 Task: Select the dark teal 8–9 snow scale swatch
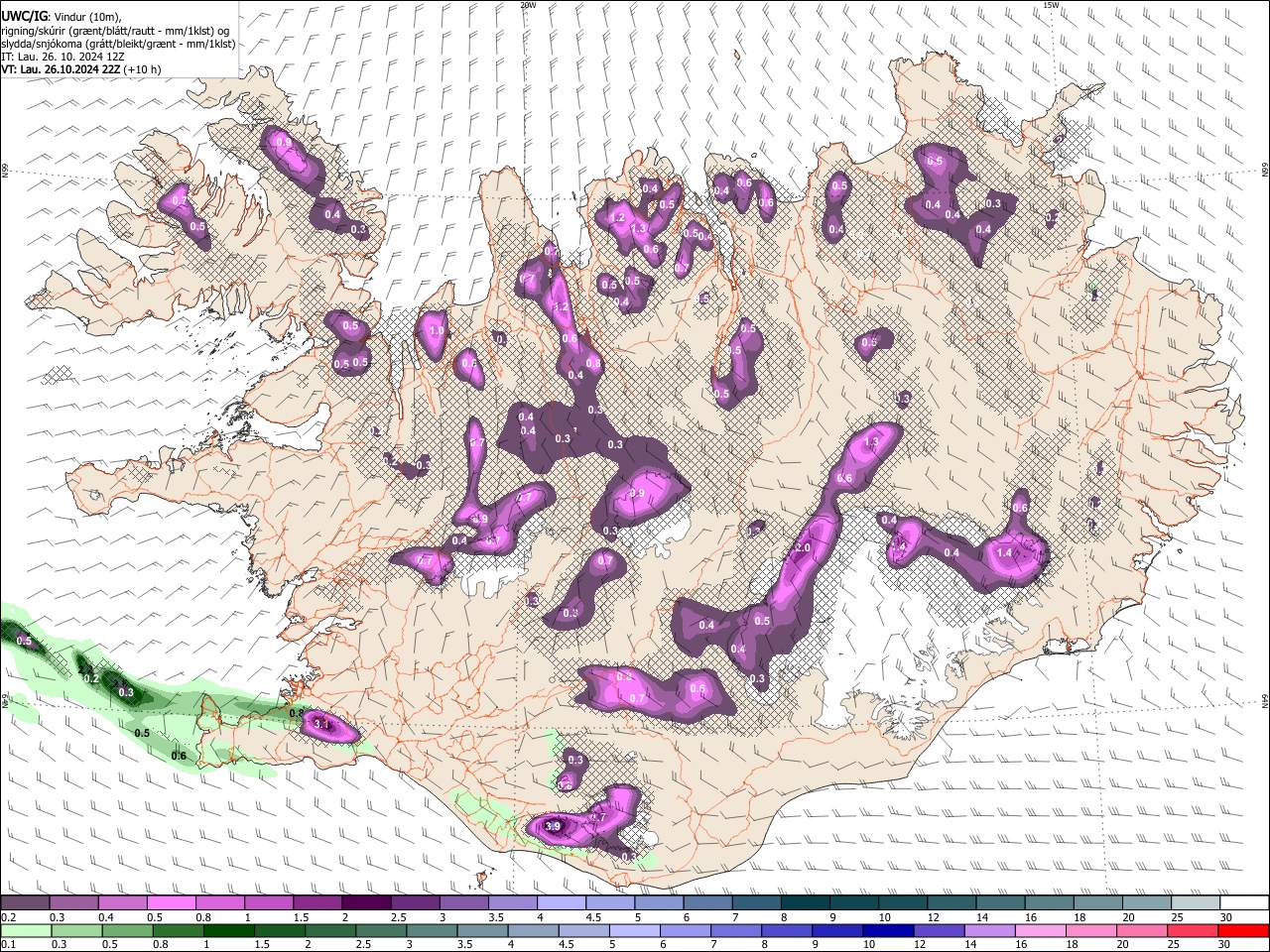coord(806,903)
